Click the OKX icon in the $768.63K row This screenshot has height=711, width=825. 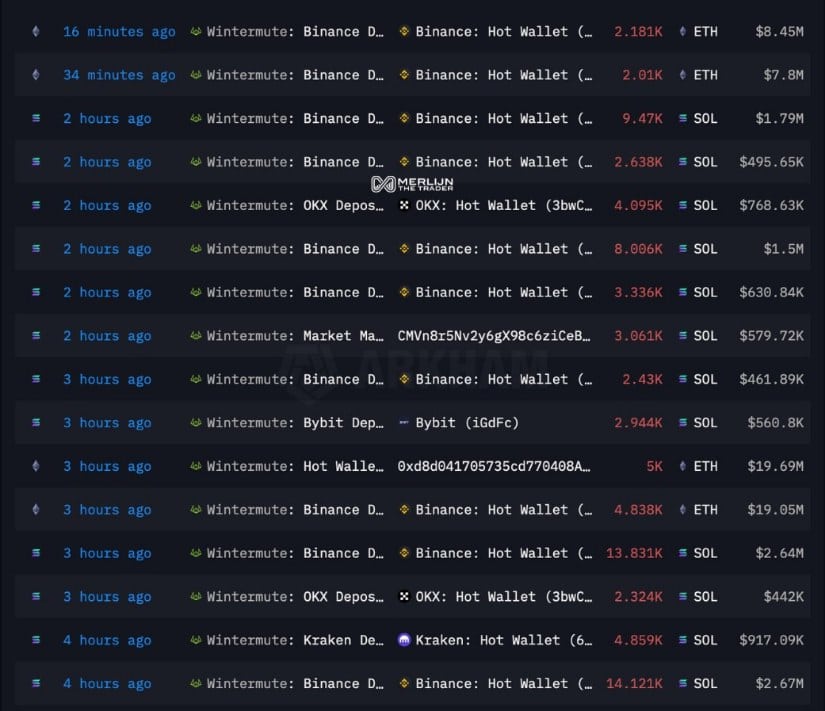coord(404,206)
